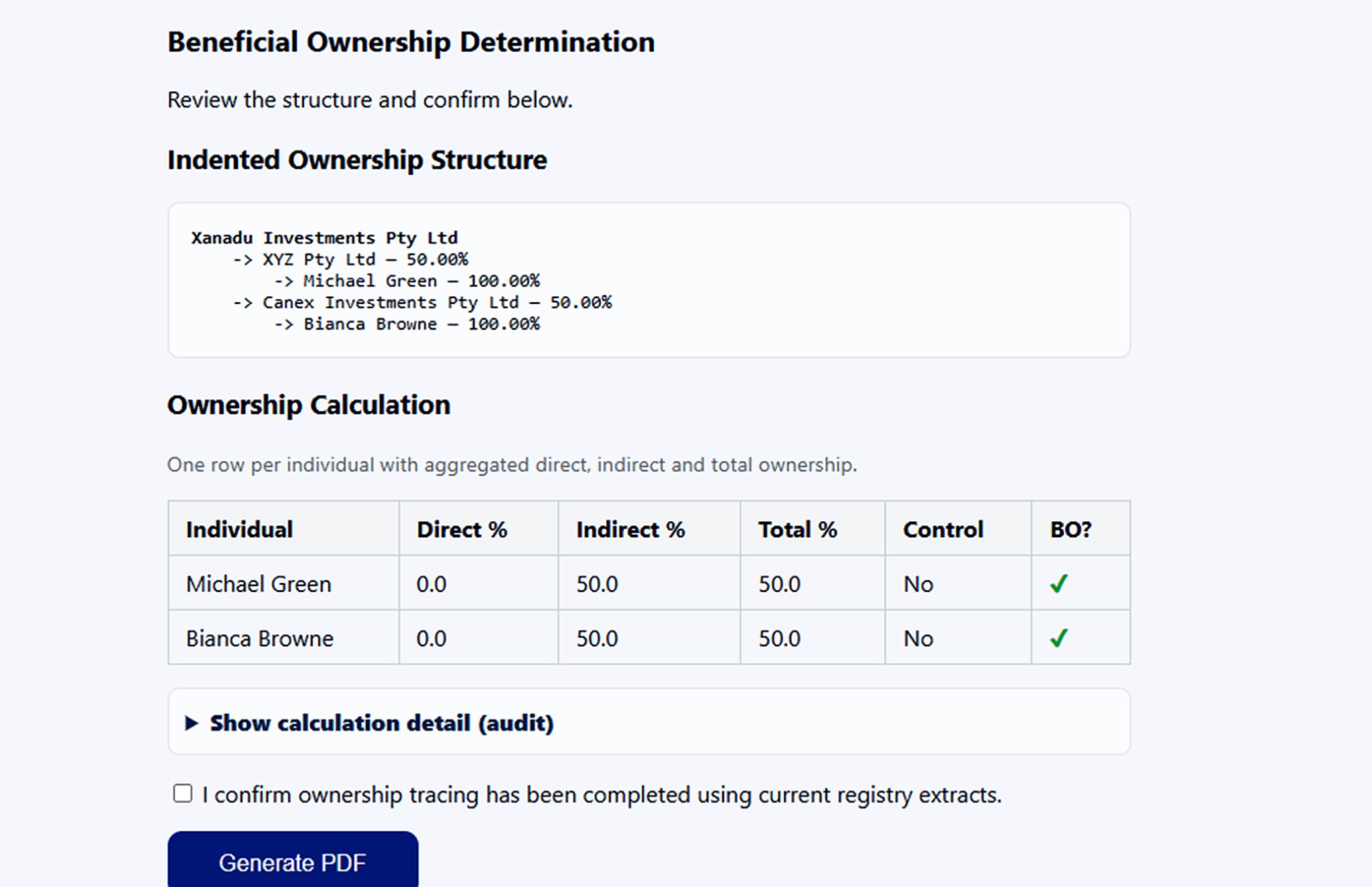This screenshot has height=887, width=1372.
Task: Click the Control column header
Action: coord(943,529)
